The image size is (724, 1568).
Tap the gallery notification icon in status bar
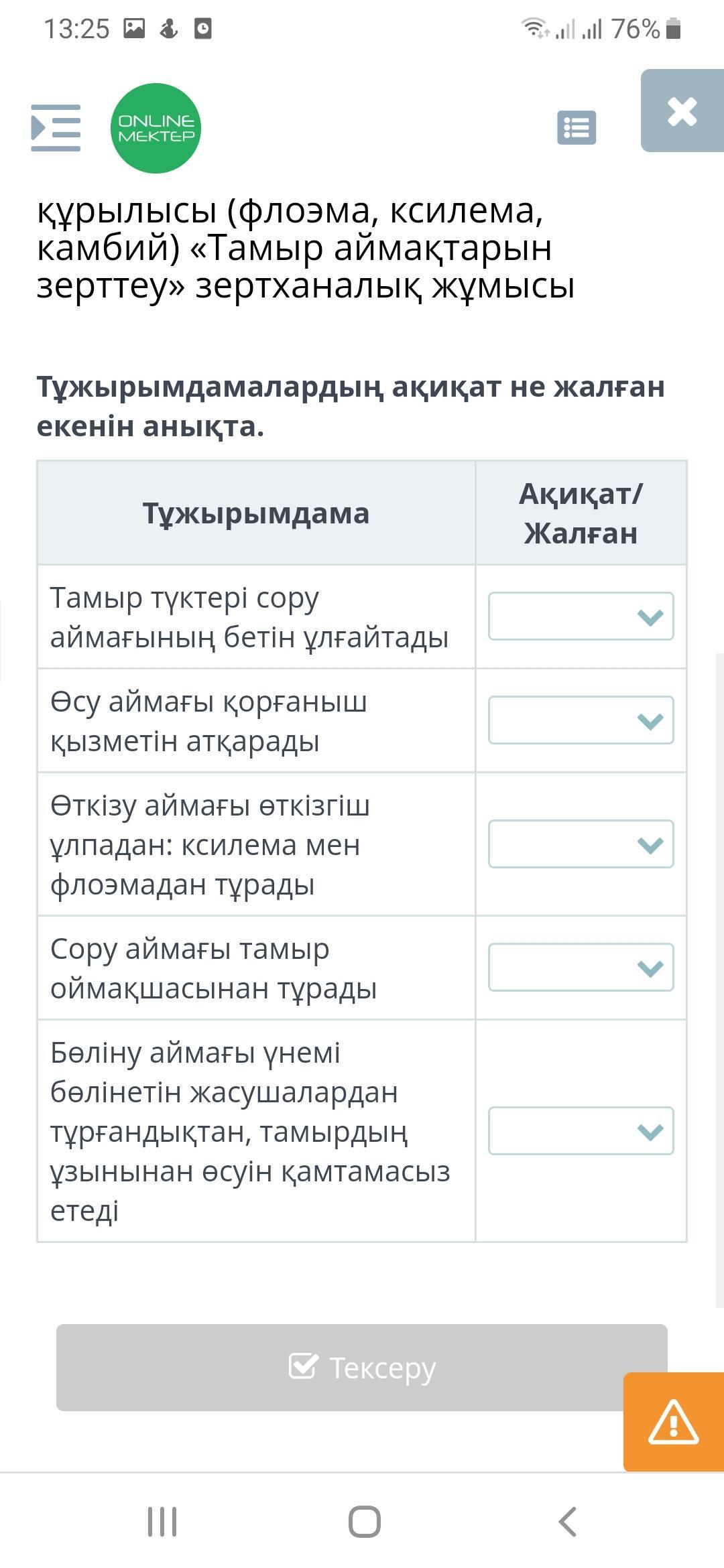coord(134,29)
